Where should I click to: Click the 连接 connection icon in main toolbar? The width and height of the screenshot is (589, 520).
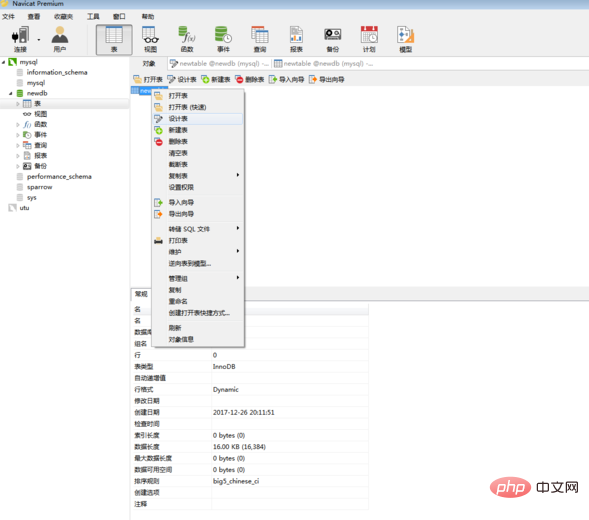tap(20, 39)
